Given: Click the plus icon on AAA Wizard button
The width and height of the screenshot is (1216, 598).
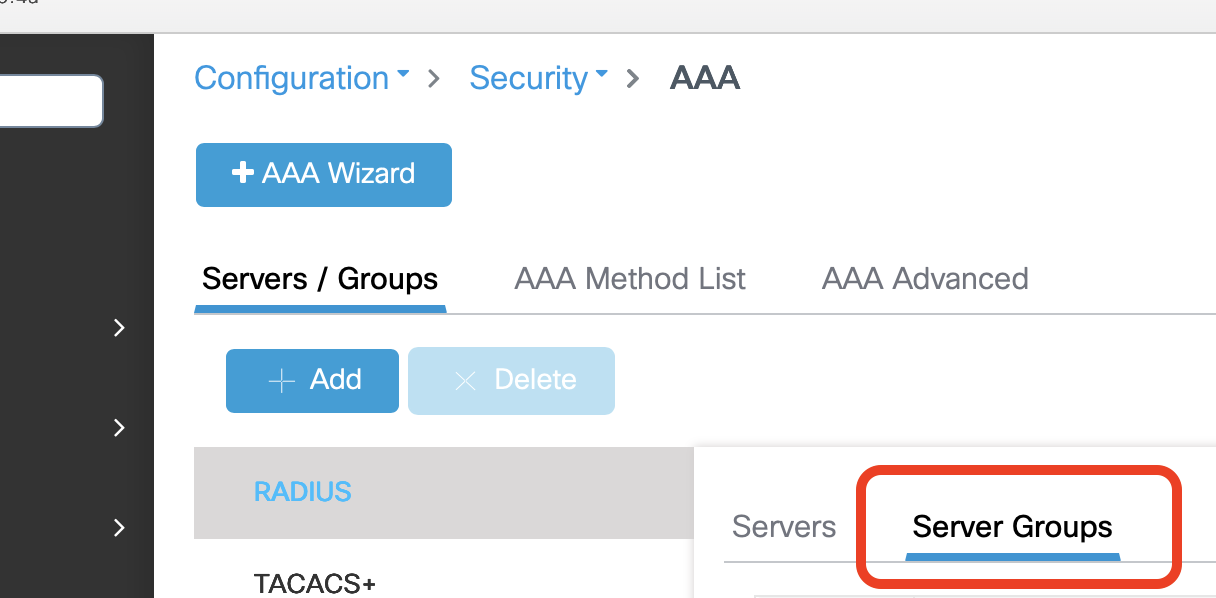Looking at the screenshot, I should click(x=242, y=174).
